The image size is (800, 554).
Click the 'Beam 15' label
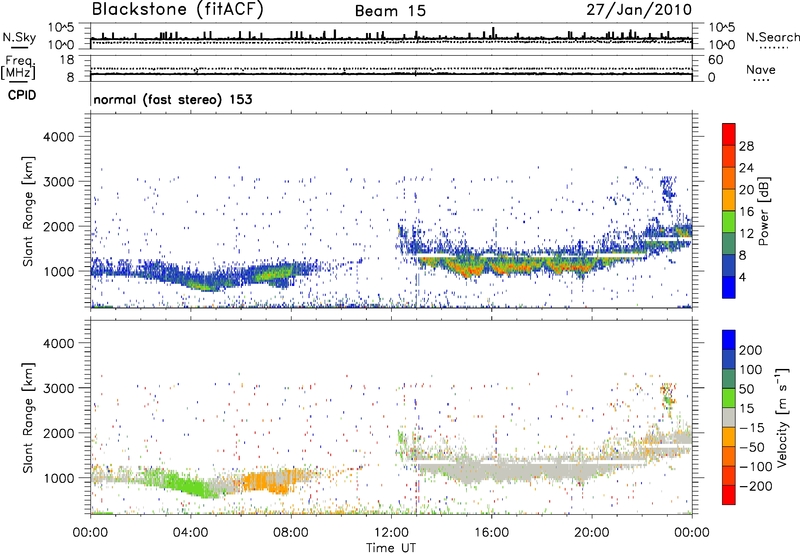[x=390, y=11]
